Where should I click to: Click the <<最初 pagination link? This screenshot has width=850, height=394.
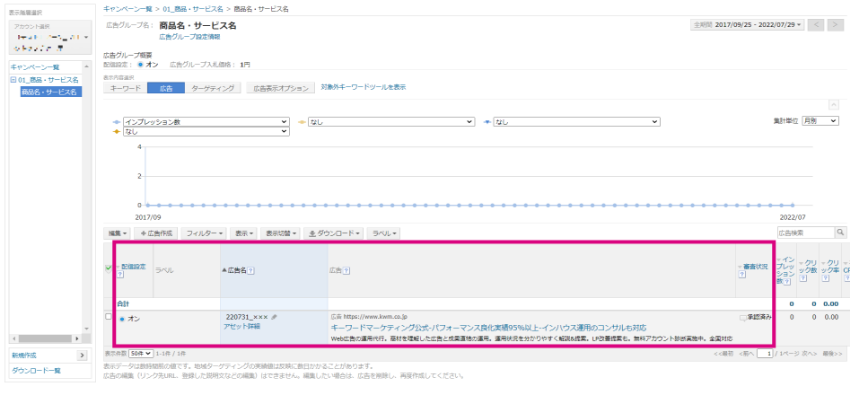(723, 353)
